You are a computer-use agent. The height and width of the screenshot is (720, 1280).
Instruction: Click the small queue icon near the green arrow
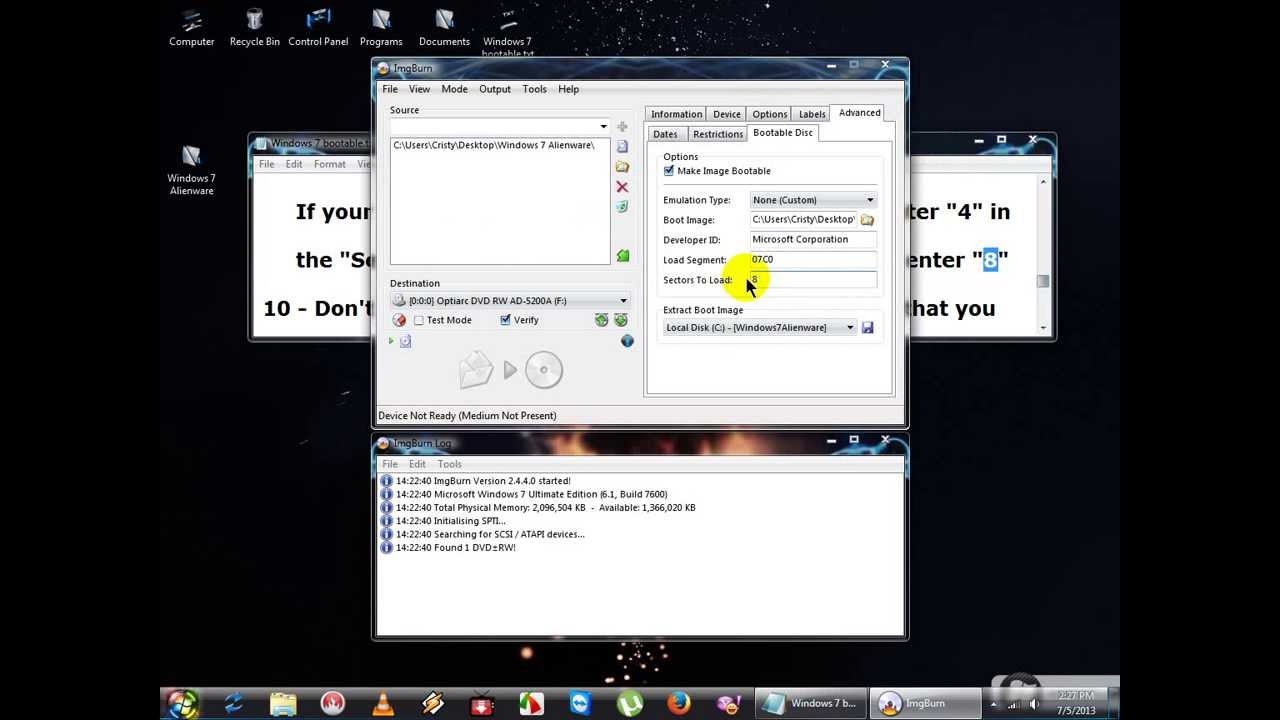[x=405, y=341]
